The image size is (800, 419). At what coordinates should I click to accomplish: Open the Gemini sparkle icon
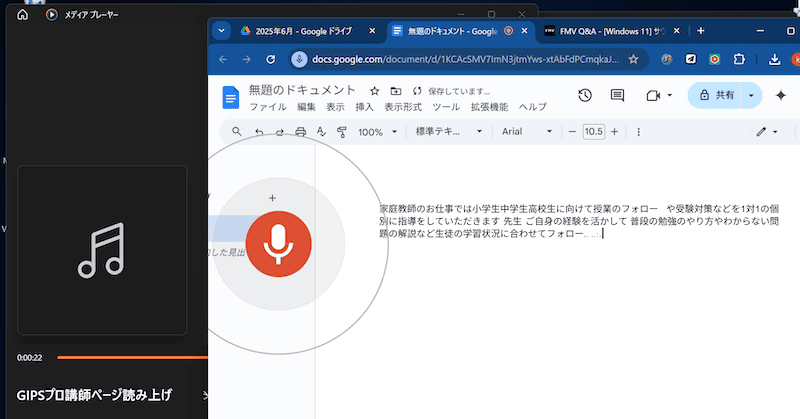pyautogui.click(x=780, y=95)
